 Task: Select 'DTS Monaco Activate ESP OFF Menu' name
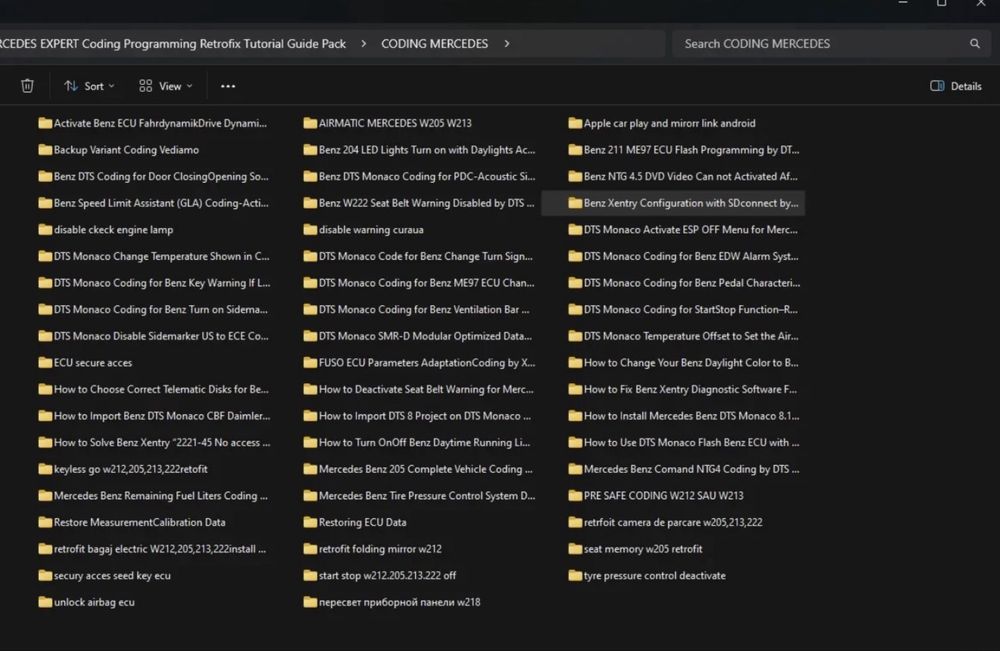pos(691,230)
